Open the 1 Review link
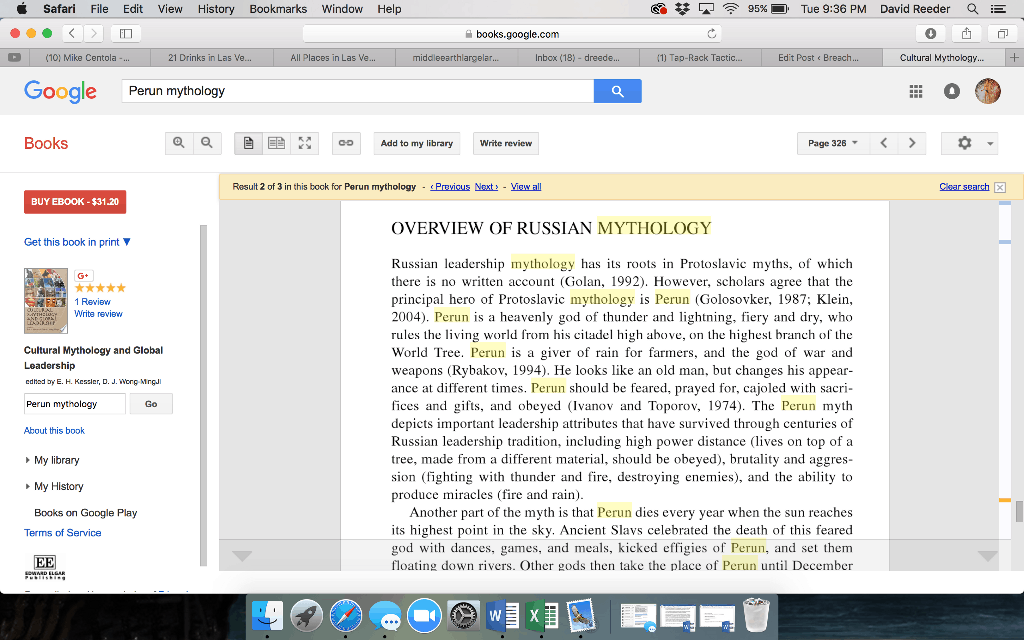The width and height of the screenshot is (1024, 640). pyautogui.click(x=92, y=302)
